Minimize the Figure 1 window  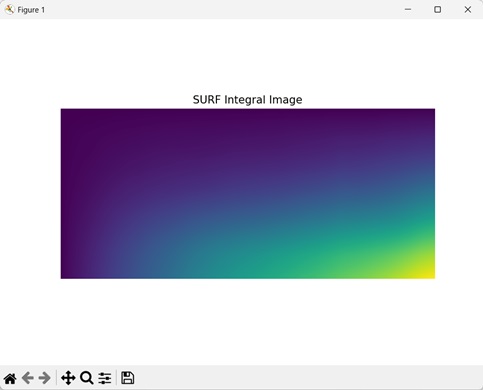pos(408,10)
